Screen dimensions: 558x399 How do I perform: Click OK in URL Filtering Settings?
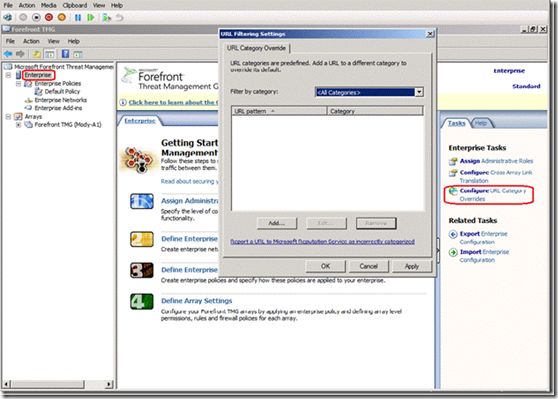point(326,266)
